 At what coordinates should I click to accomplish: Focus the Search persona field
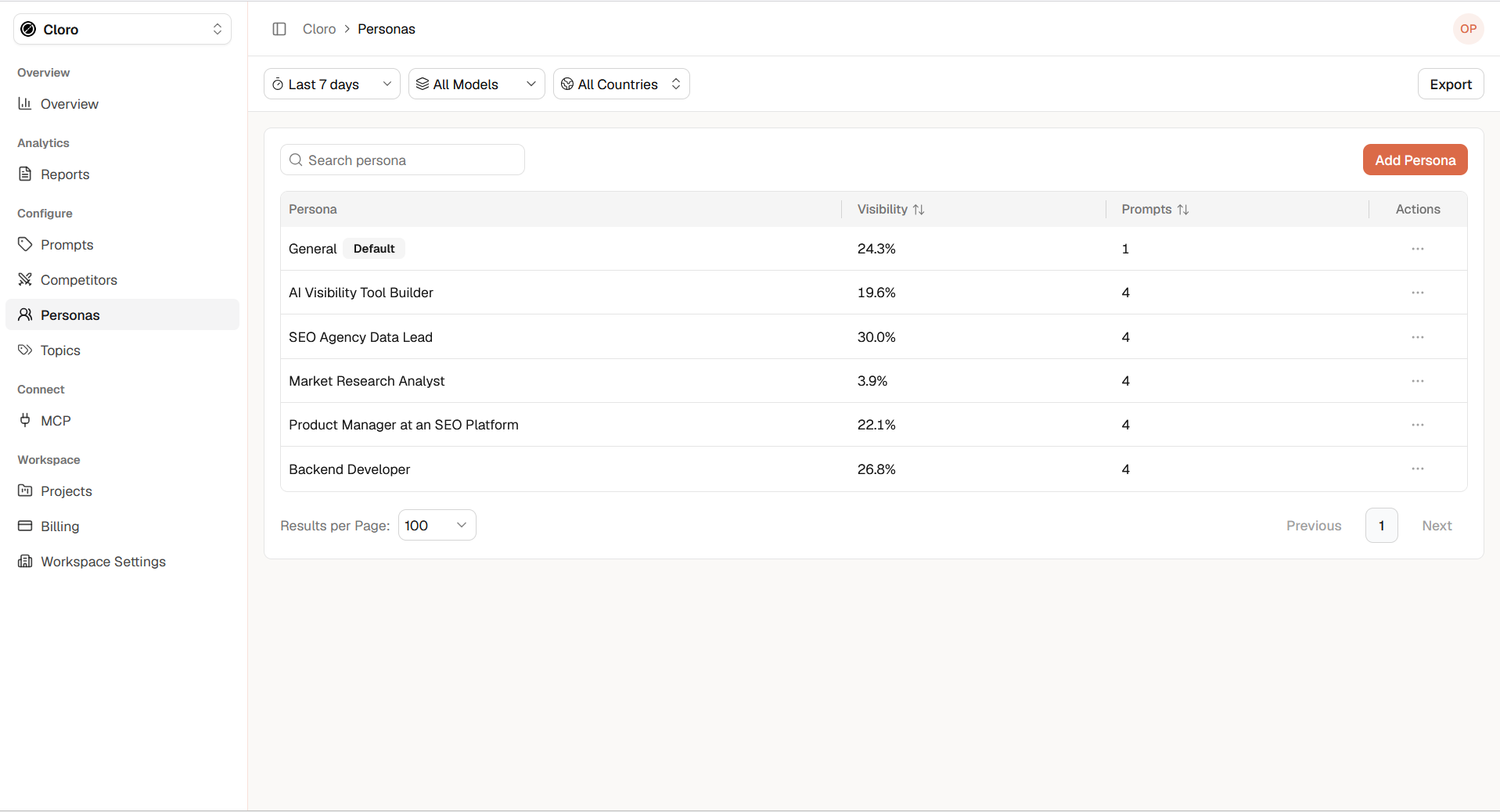pyautogui.click(x=402, y=160)
